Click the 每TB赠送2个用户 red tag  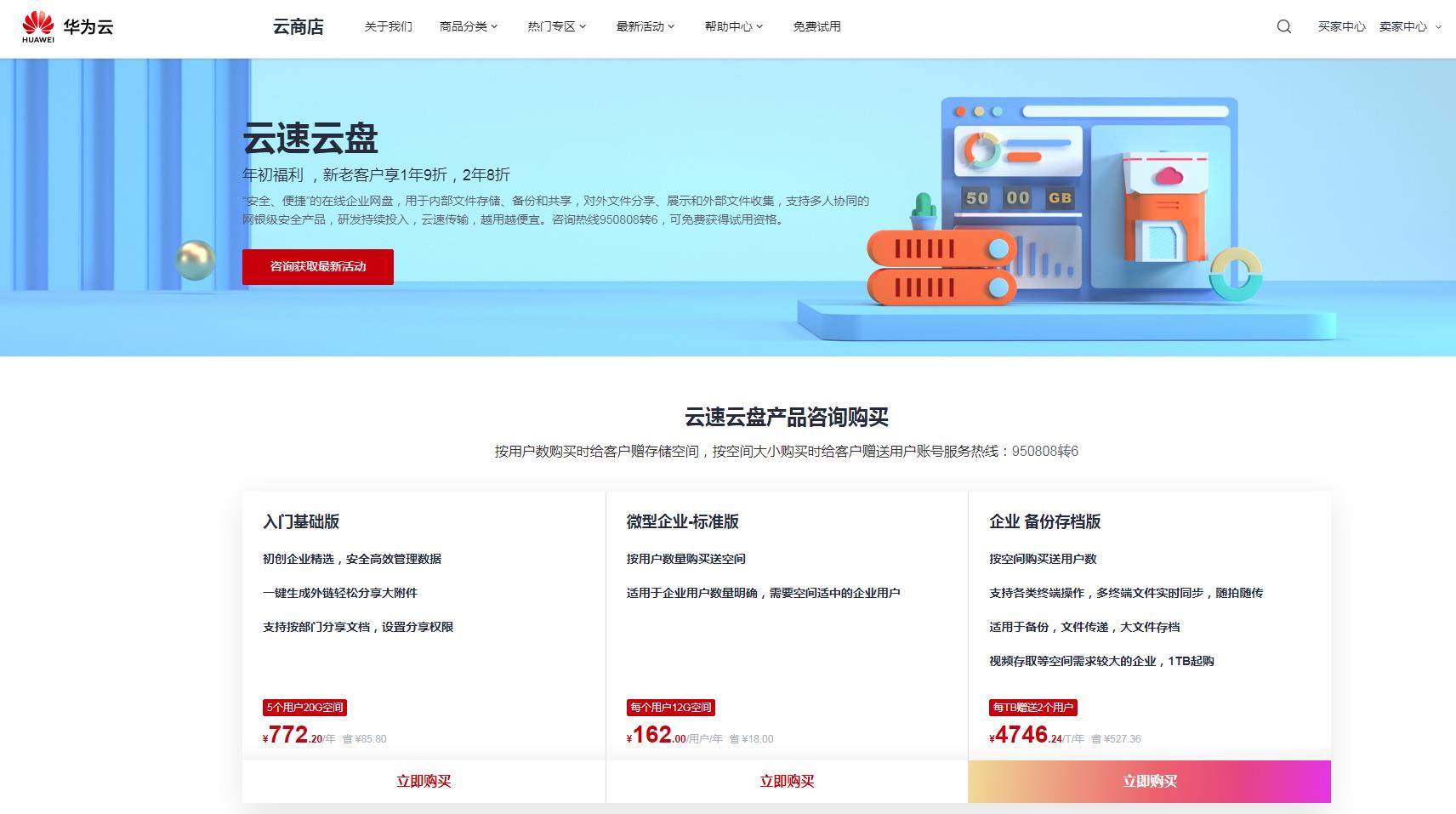pos(1033,707)
